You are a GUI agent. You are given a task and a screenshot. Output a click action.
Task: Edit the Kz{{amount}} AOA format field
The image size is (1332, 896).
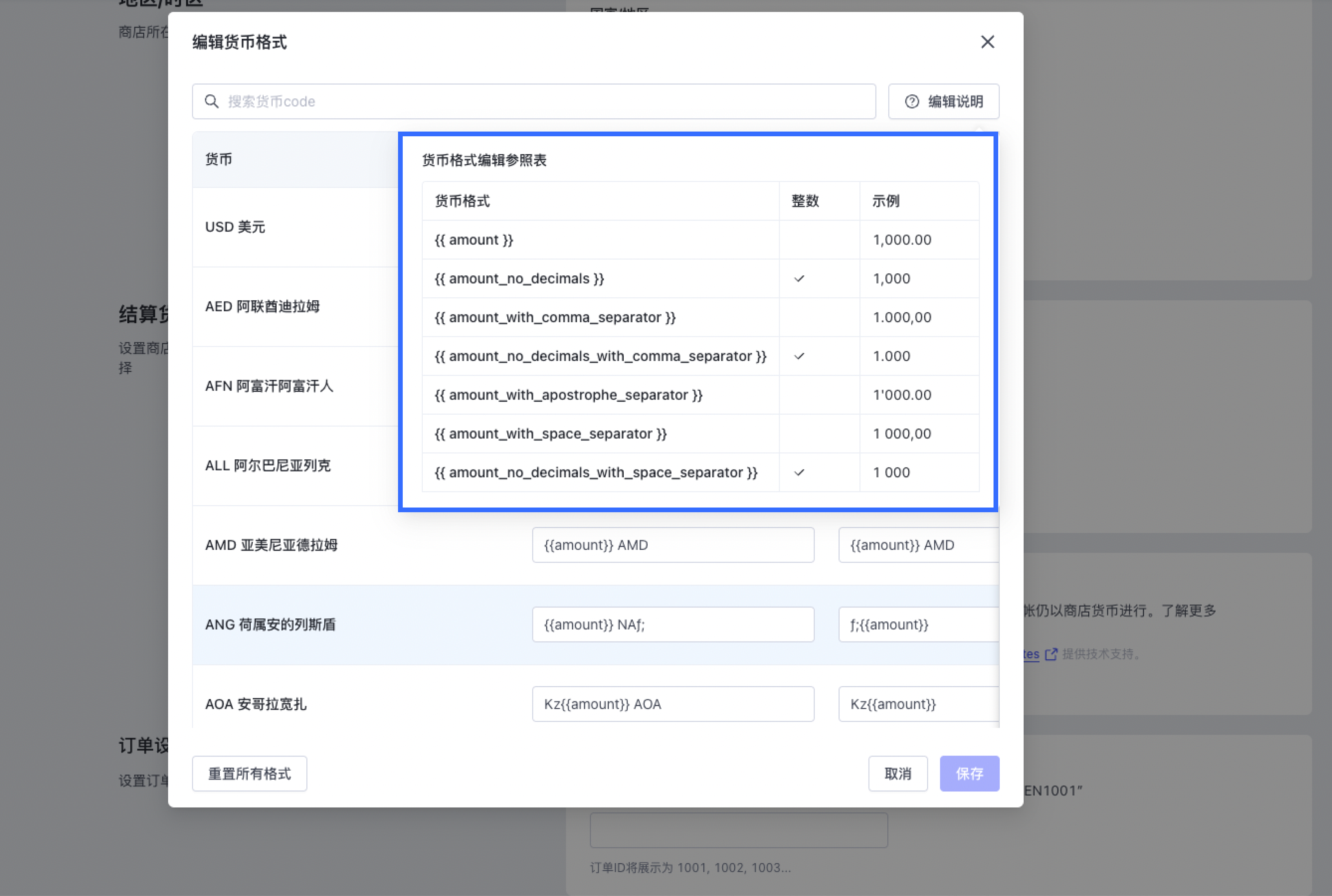click(673, 703)
